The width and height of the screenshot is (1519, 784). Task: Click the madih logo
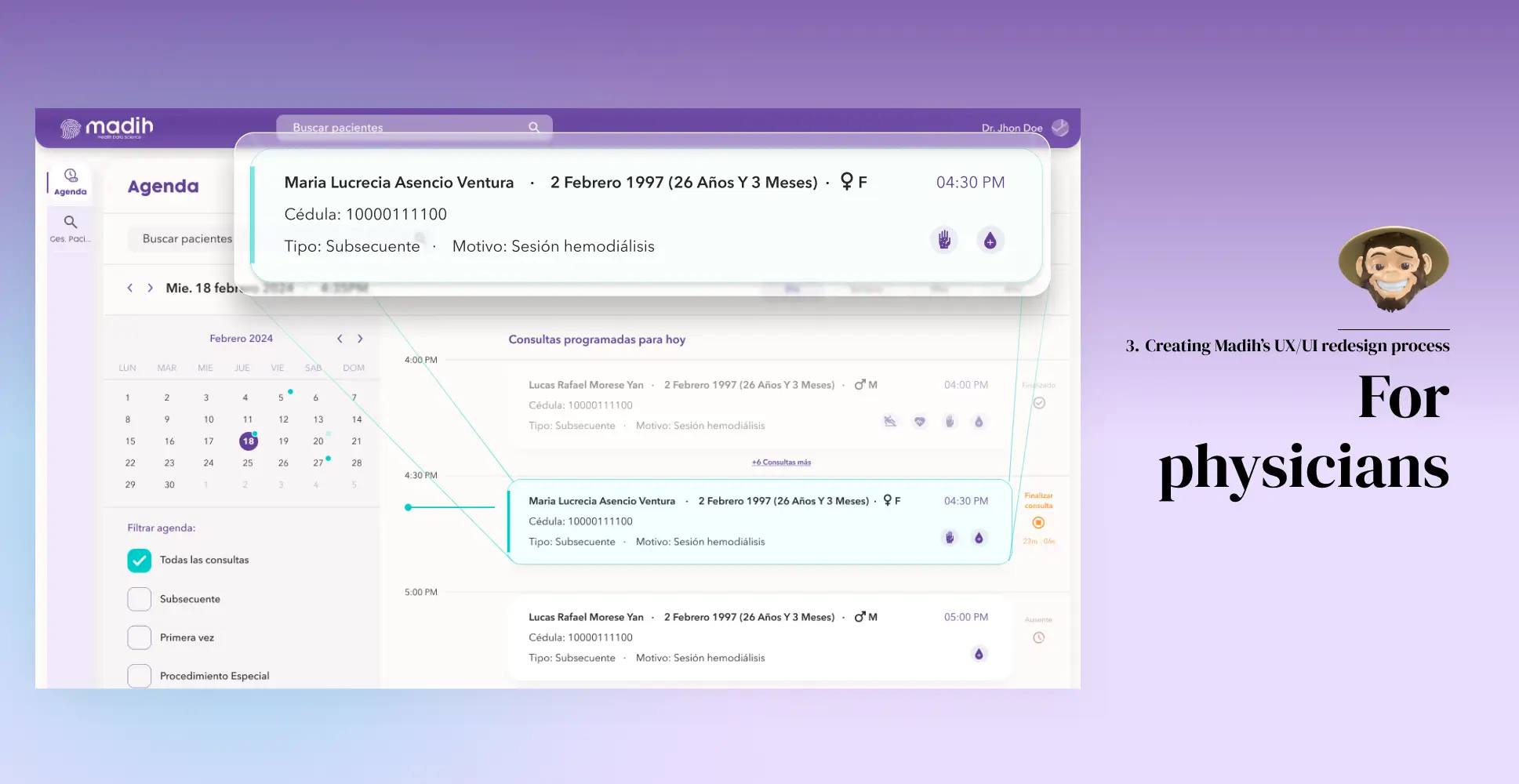point(107,128)
